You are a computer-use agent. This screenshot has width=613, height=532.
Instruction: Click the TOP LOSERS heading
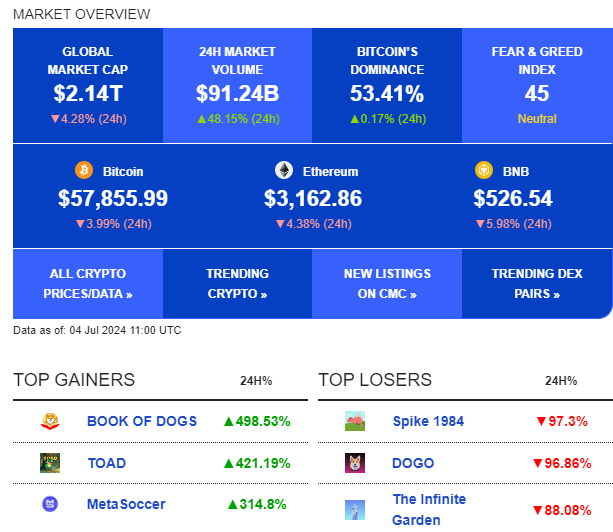[x=375, y=380]
